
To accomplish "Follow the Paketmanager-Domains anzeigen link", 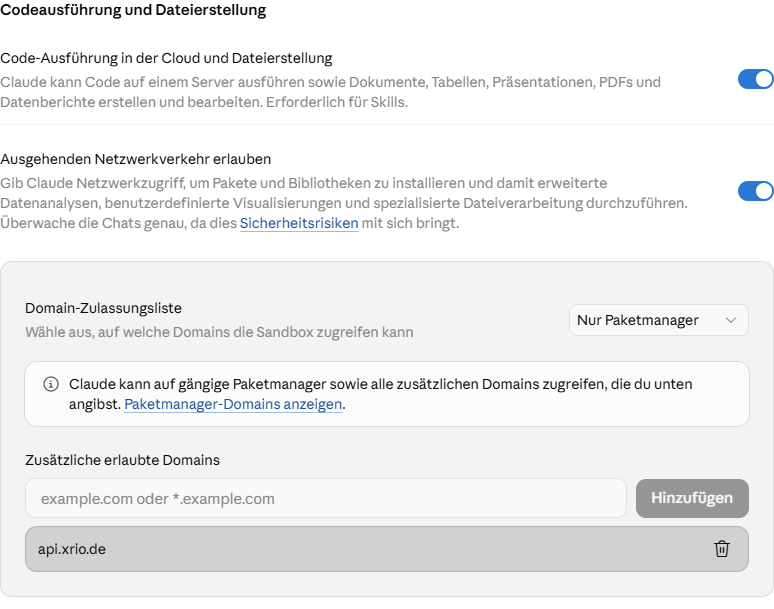I will tap(233, 404).
